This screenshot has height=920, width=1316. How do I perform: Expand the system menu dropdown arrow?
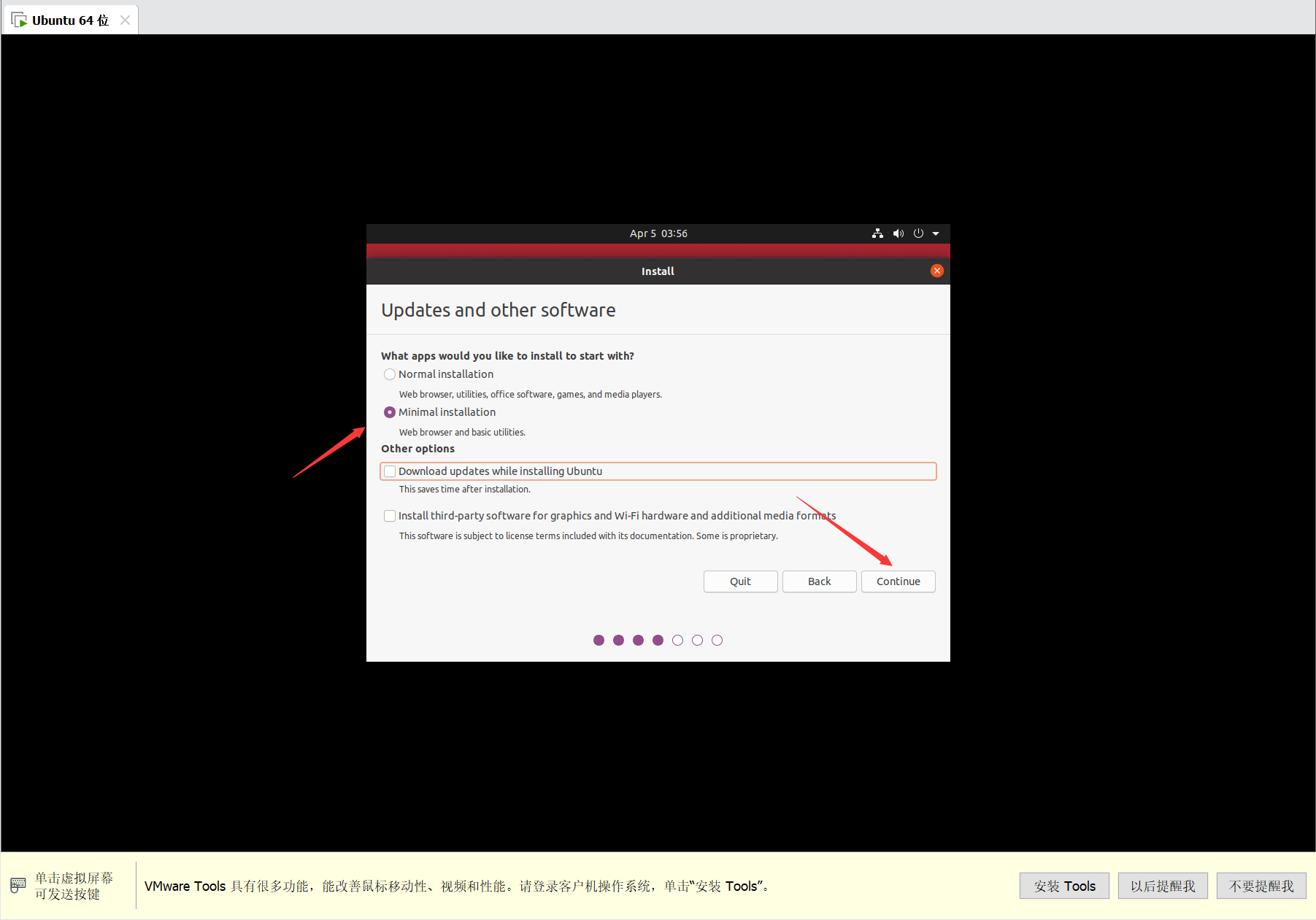tap(936, 233)
